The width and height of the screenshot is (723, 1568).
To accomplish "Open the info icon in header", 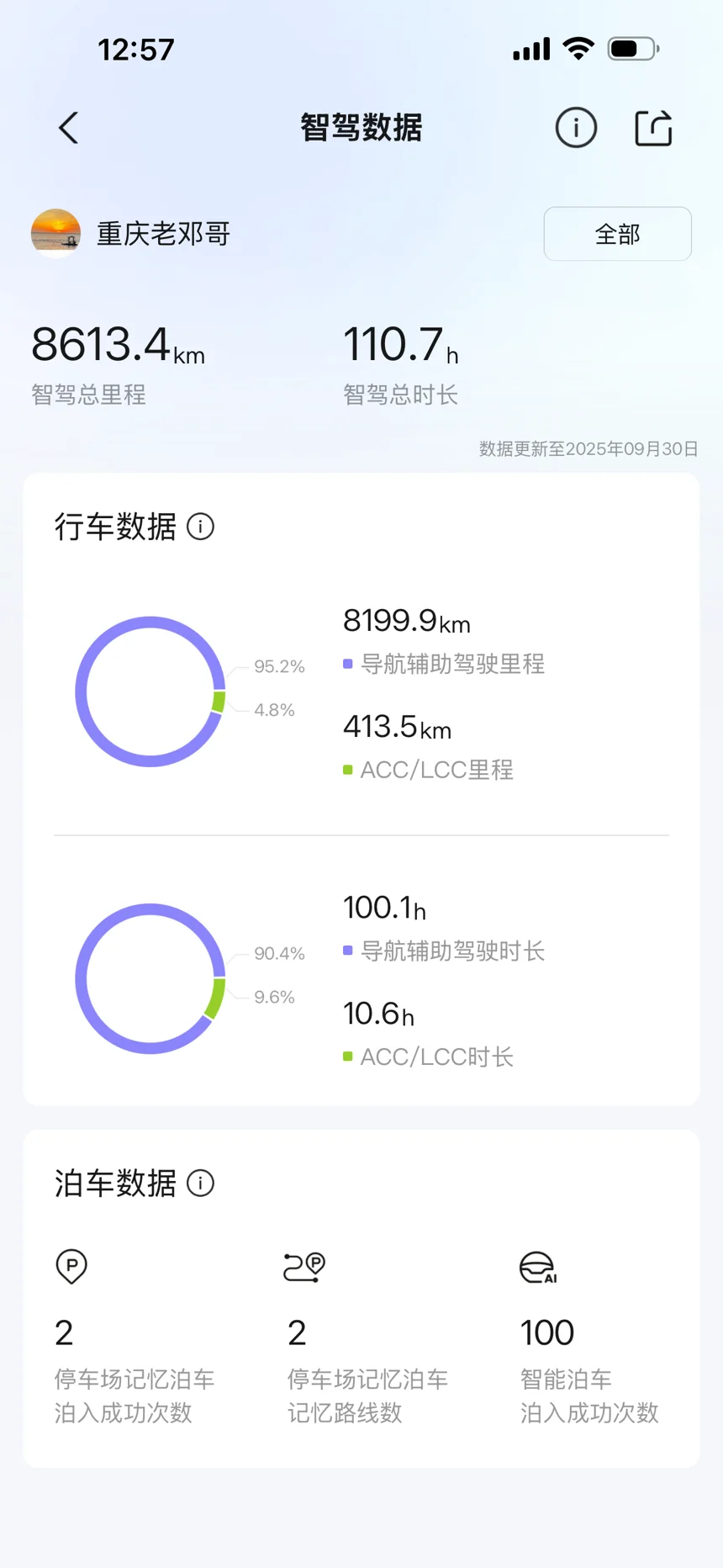I will coord(576,129).
